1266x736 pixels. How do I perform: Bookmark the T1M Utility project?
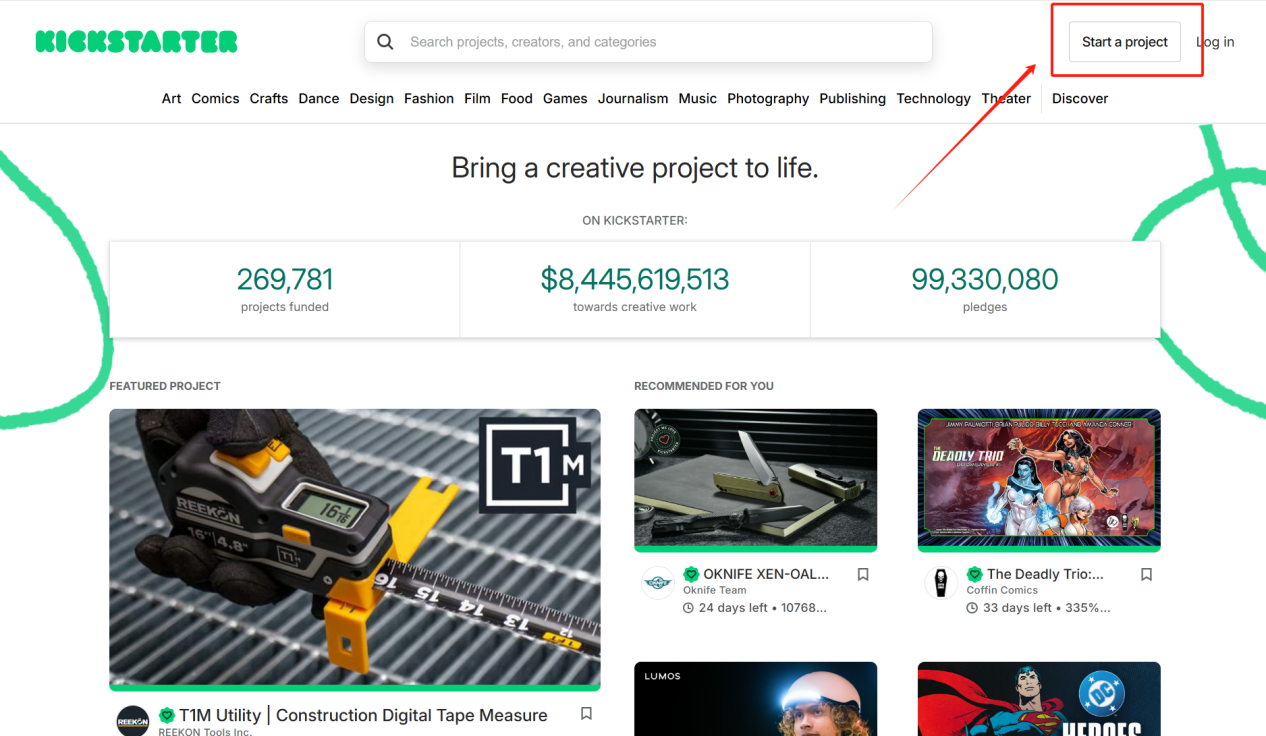point(586,714)
